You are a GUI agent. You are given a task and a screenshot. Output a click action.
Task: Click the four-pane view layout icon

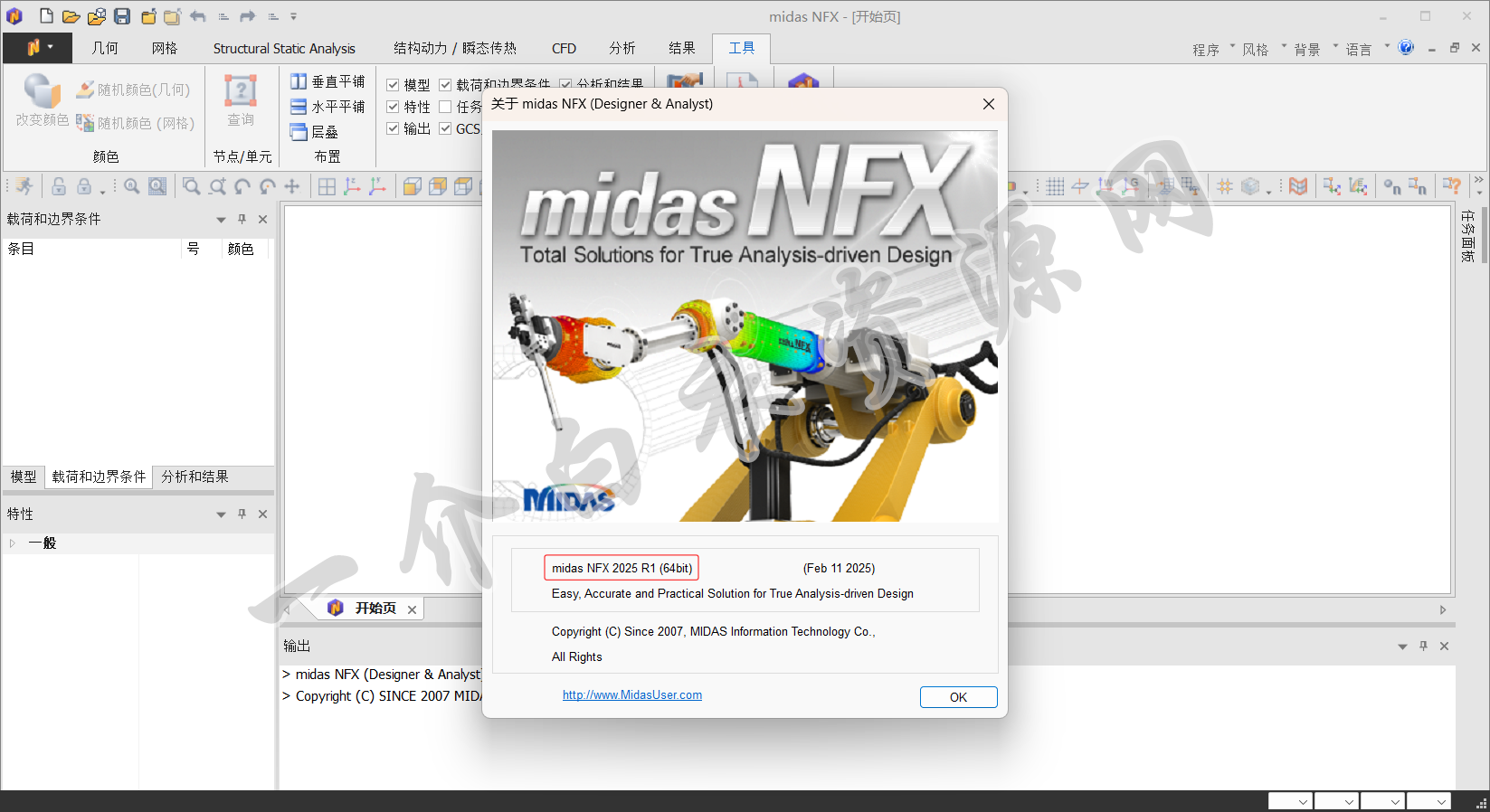coord(327,186)
